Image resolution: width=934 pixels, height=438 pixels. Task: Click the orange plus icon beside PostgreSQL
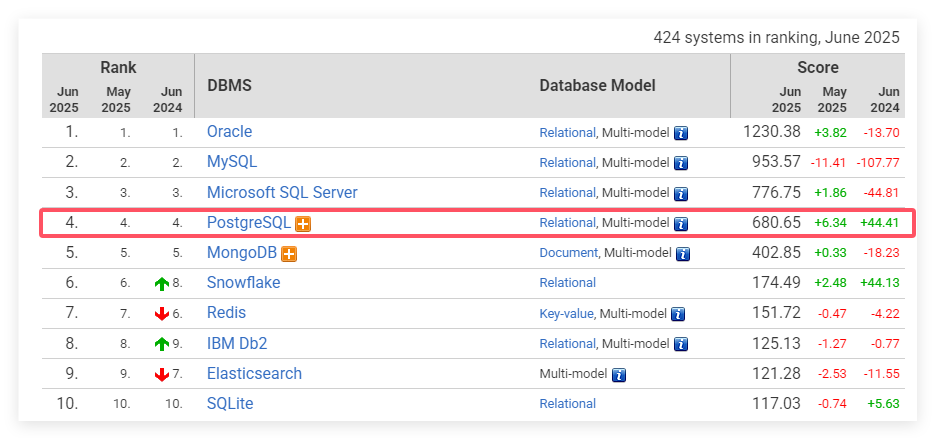303,224
